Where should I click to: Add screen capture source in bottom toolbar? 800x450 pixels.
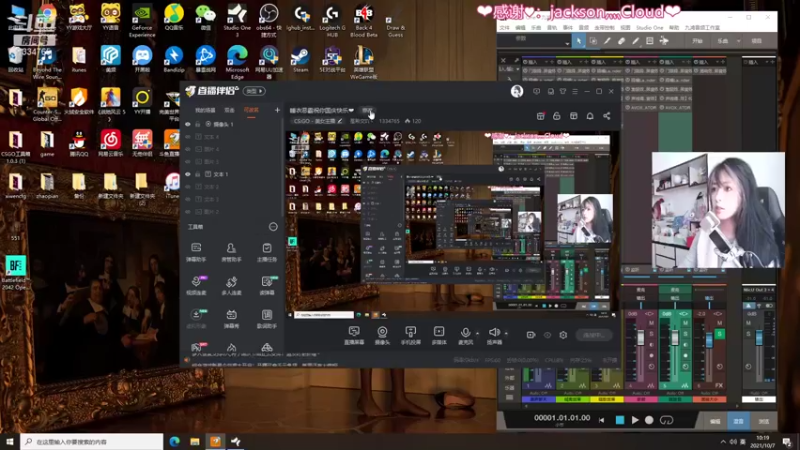pos(354,335)
